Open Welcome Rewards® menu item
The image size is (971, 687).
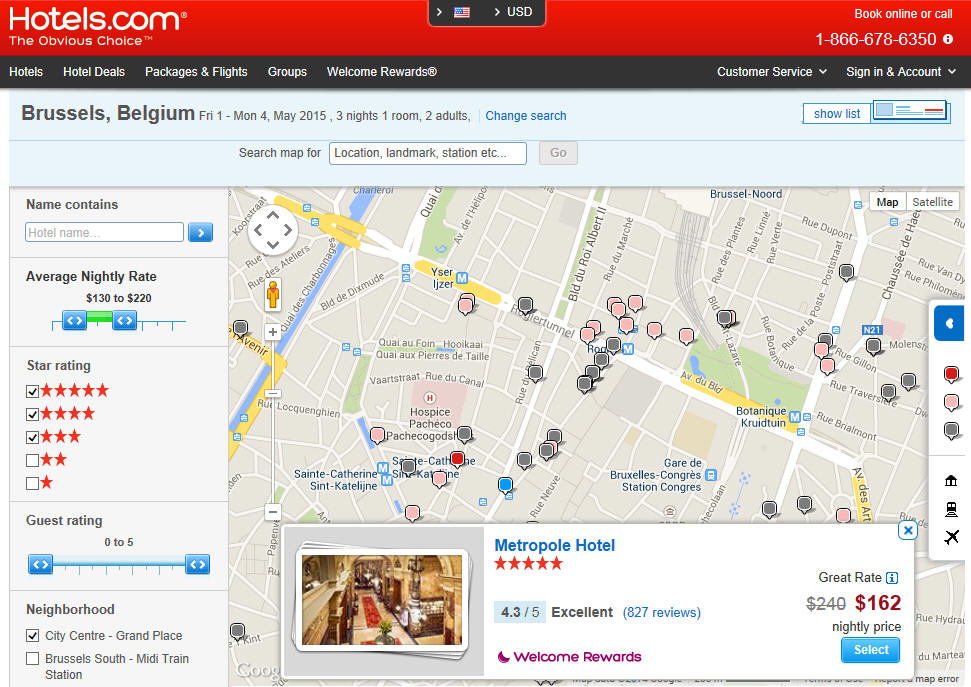(382, 72)
